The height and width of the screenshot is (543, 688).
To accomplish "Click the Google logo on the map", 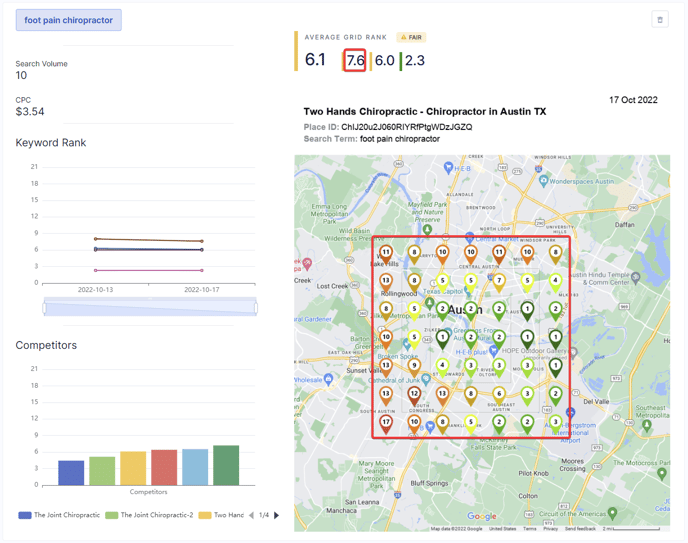I will (481, 517).
